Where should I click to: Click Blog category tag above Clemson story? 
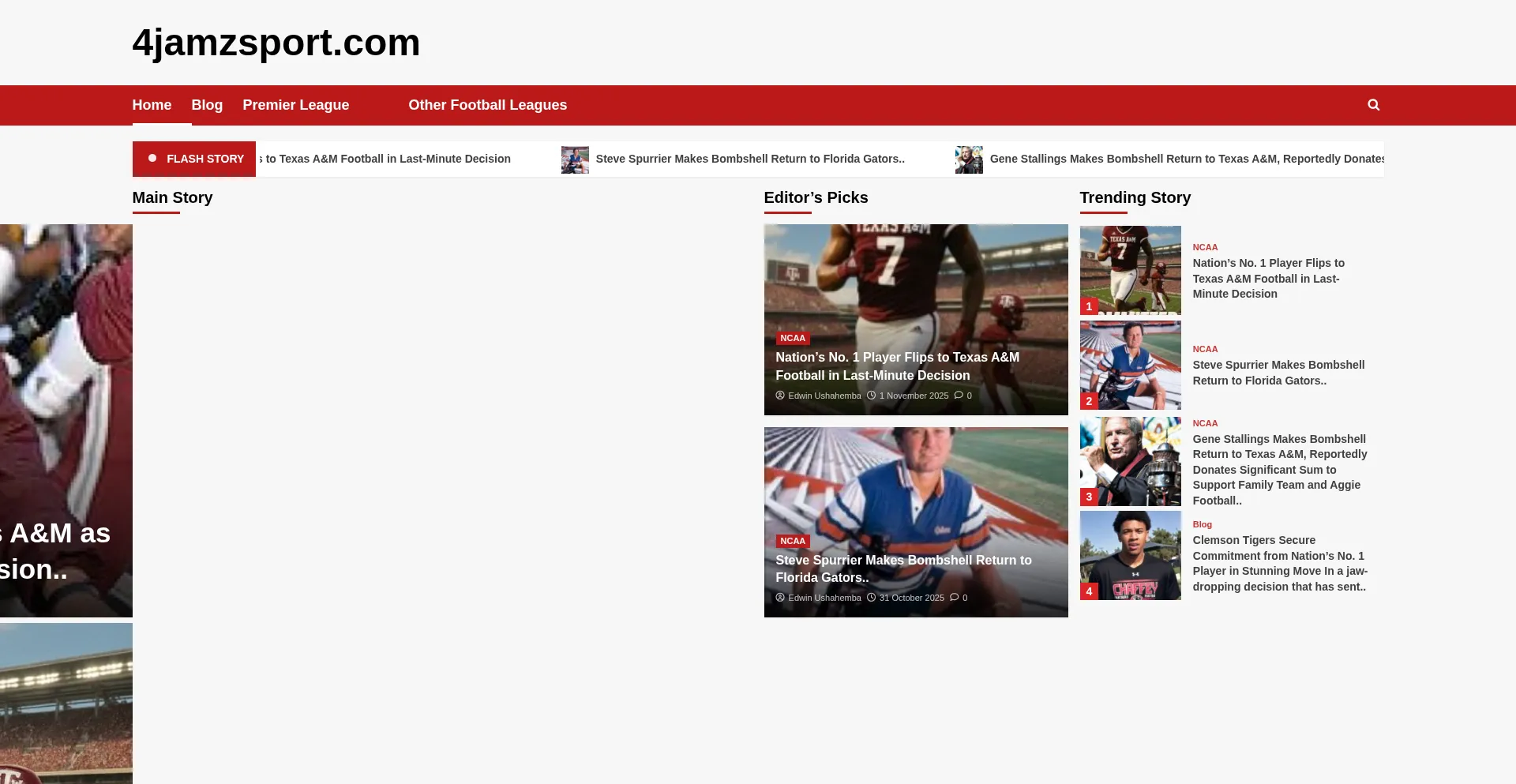pyautogui.click(x=1202, y=524)
